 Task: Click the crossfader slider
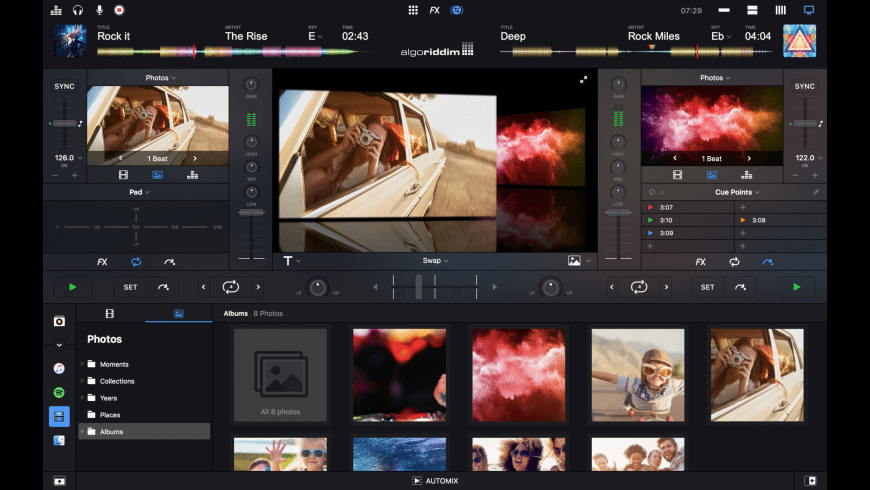click(x=419, y=287)
